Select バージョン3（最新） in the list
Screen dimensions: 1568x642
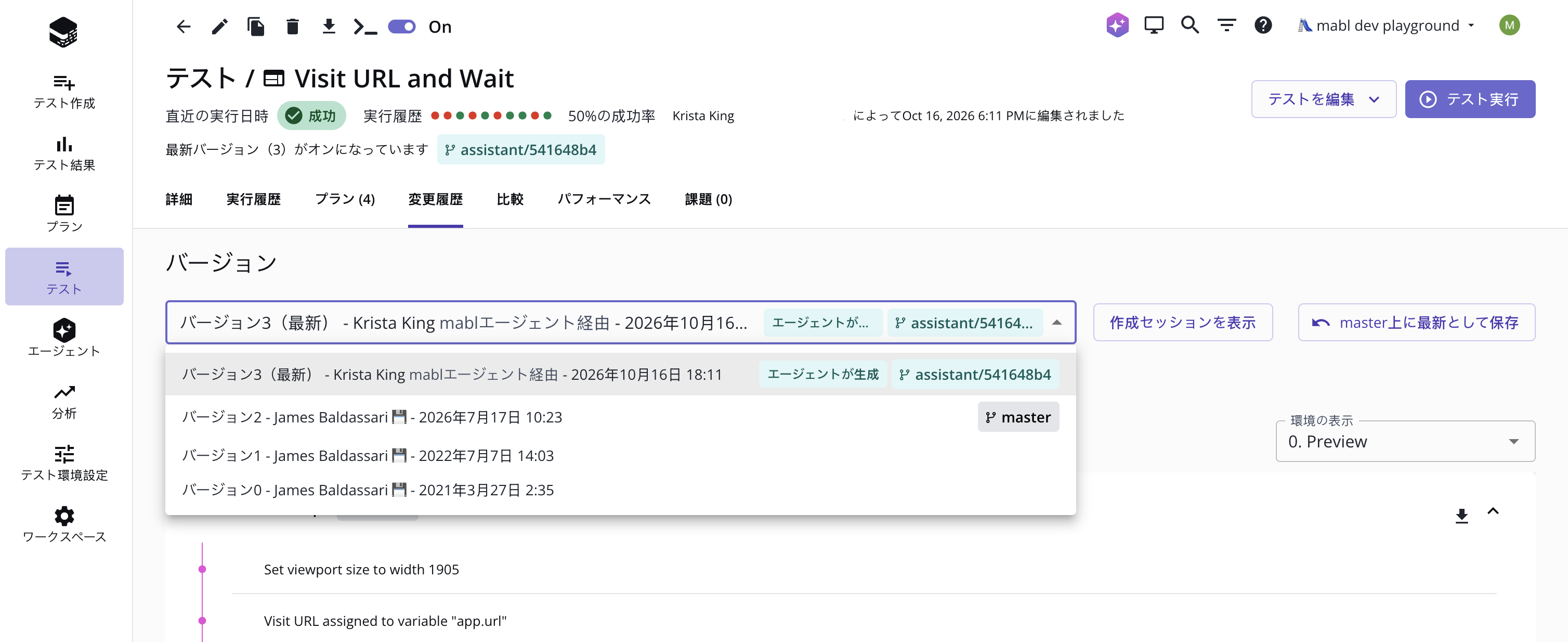620,375
